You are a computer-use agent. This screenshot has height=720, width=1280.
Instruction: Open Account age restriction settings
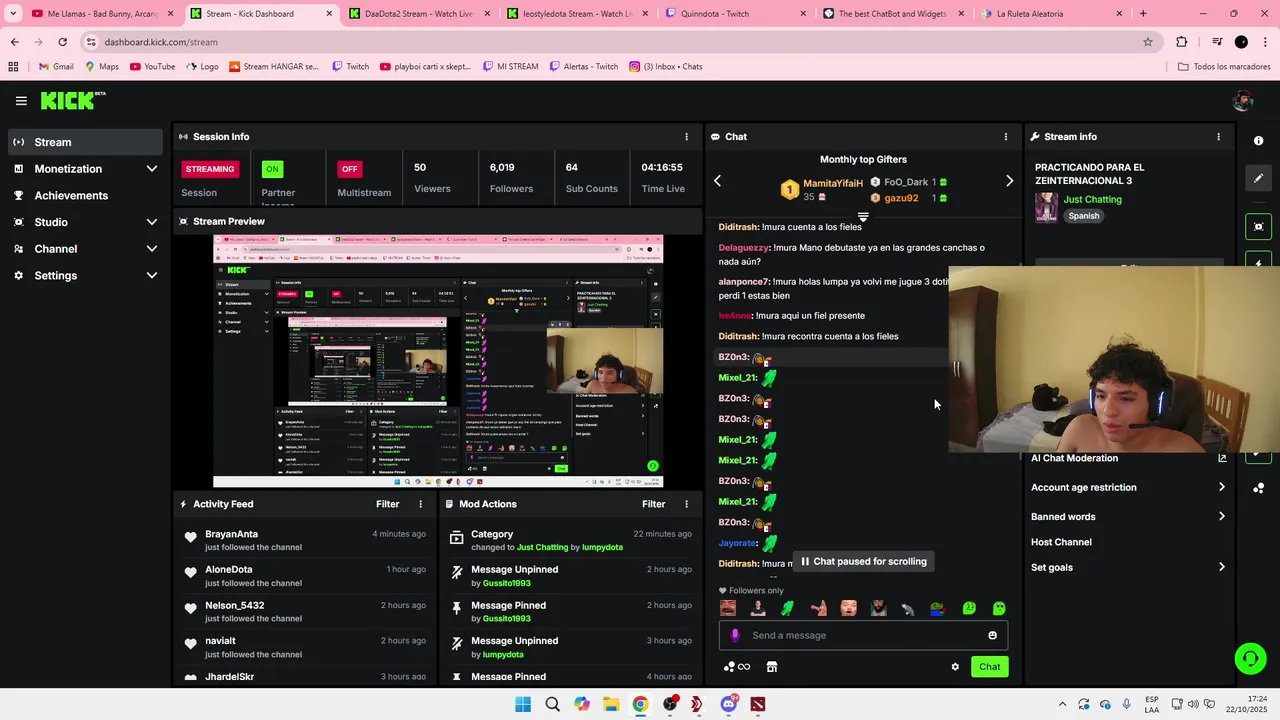point(1128,488)
